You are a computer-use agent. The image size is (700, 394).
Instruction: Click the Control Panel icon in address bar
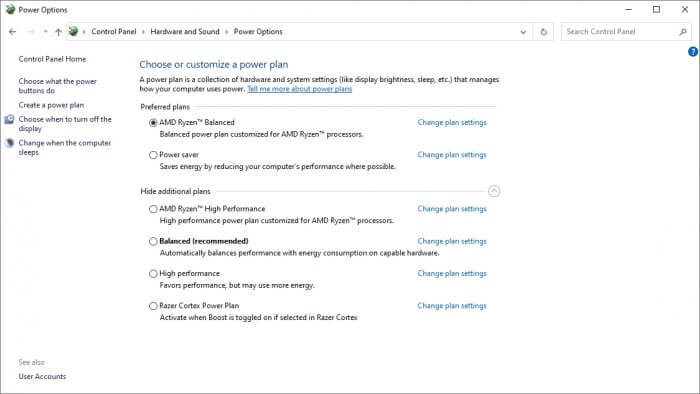[73, 31]
